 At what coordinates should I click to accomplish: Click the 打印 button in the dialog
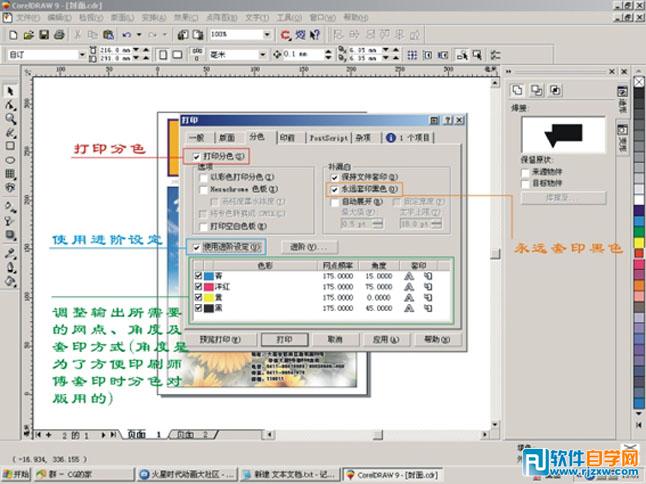point(284,340)
